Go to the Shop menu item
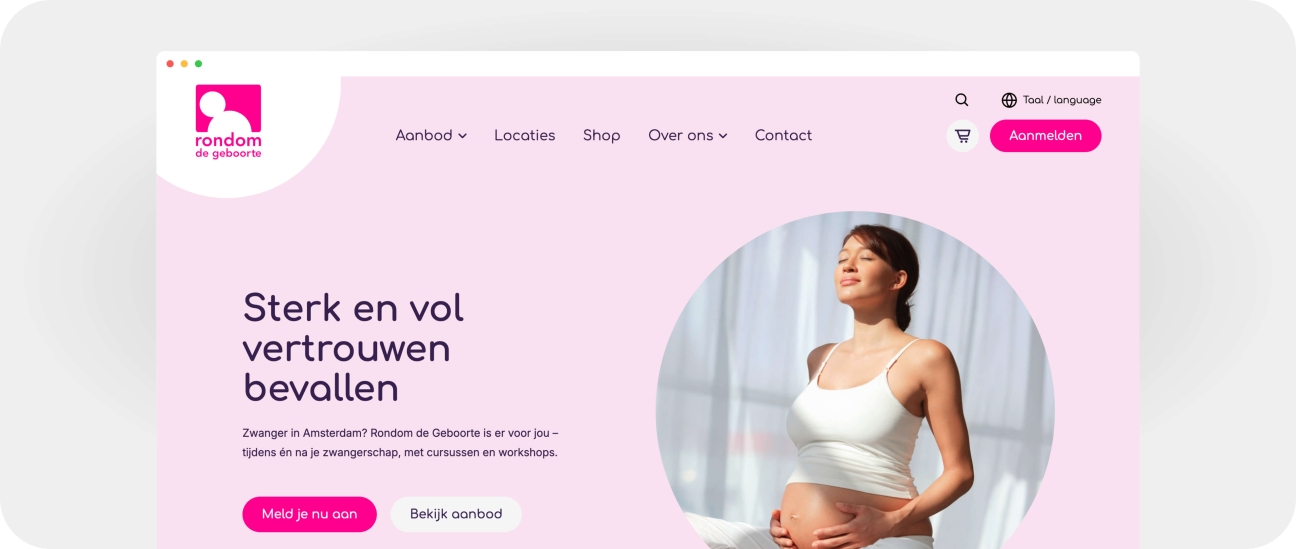The height and width of the screenshot is (549, 1296). (601, 135)
